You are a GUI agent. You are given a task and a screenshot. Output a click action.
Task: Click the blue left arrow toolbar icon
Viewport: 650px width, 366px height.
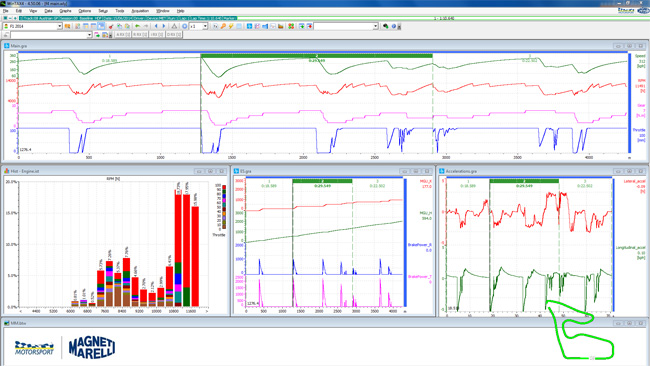coord(156,26)
